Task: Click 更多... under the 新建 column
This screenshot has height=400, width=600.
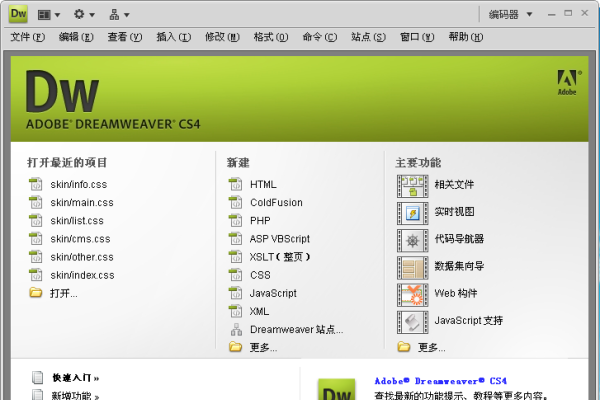Action: point(263,348)
